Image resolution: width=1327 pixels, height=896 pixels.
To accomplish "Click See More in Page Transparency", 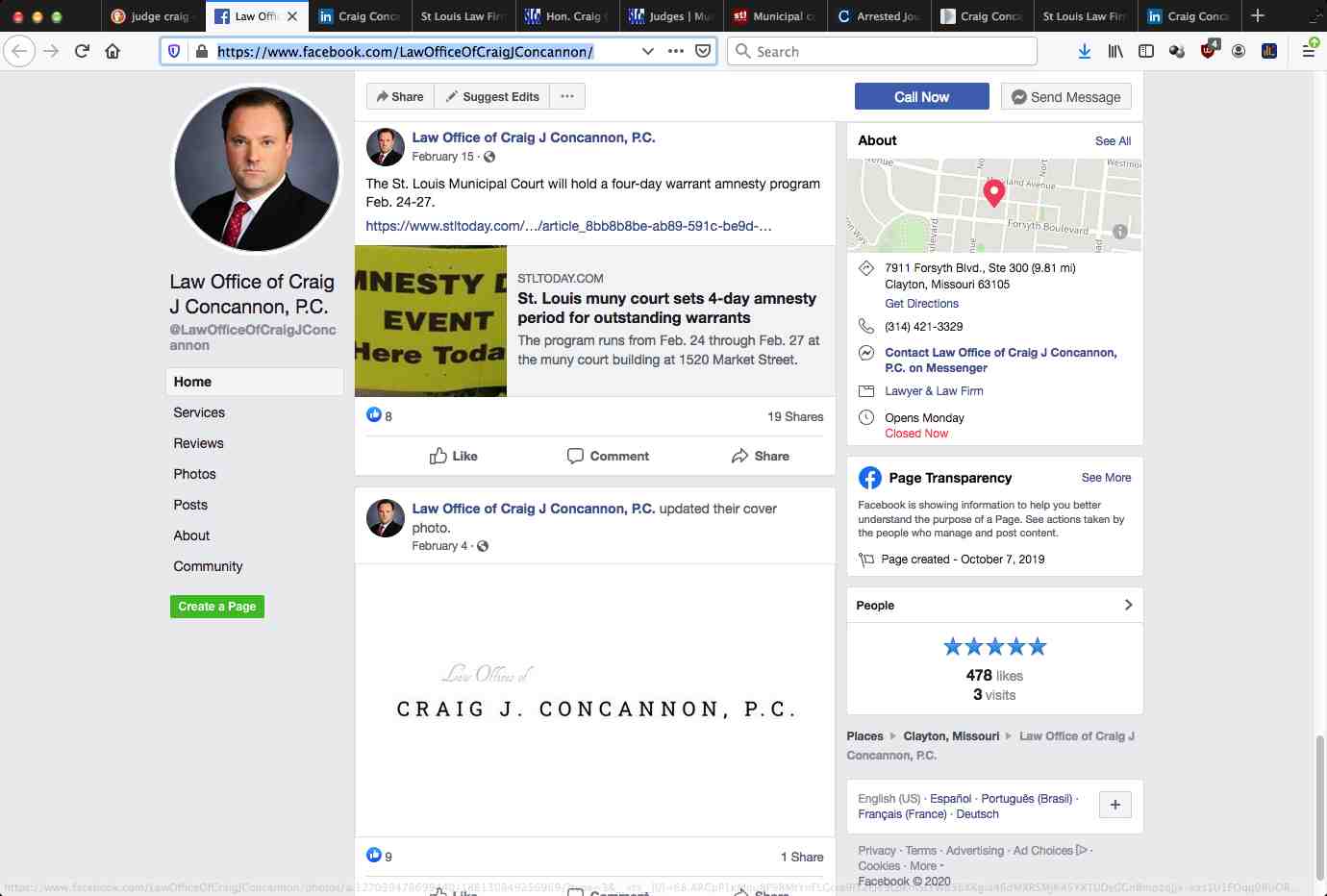I will [1106, 477].
